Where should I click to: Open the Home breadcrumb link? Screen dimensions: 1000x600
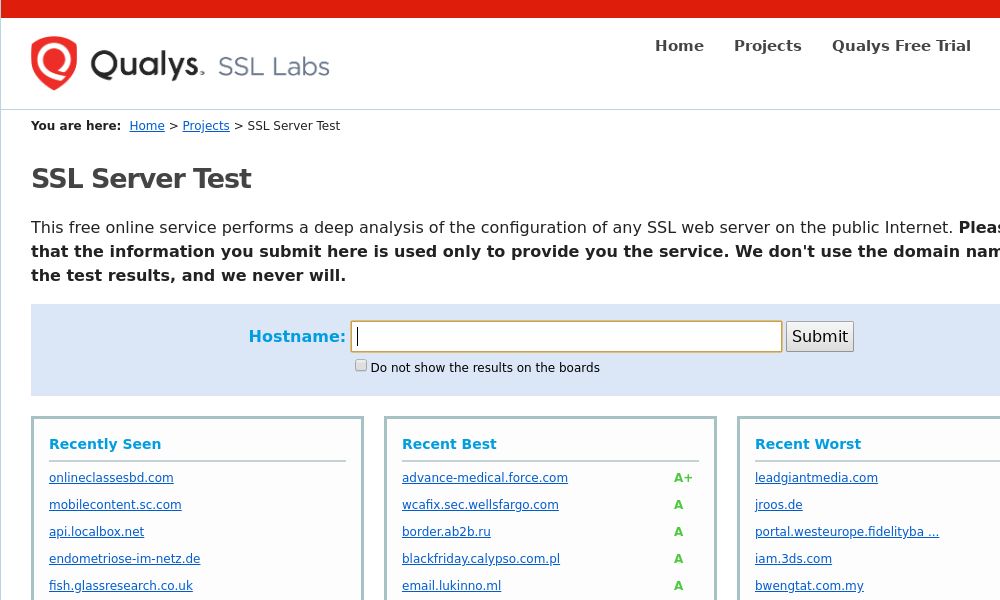click(147, 126)
